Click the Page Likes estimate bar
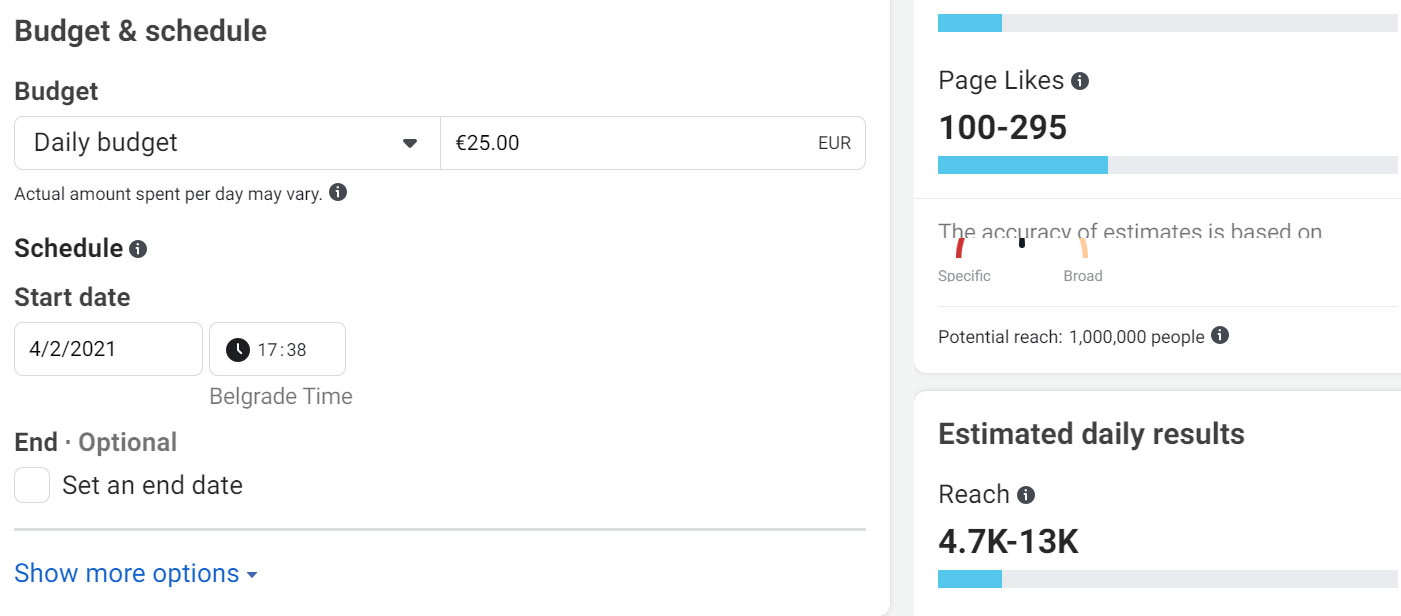The image size is (1401, 616). [x=1167, y=165]
